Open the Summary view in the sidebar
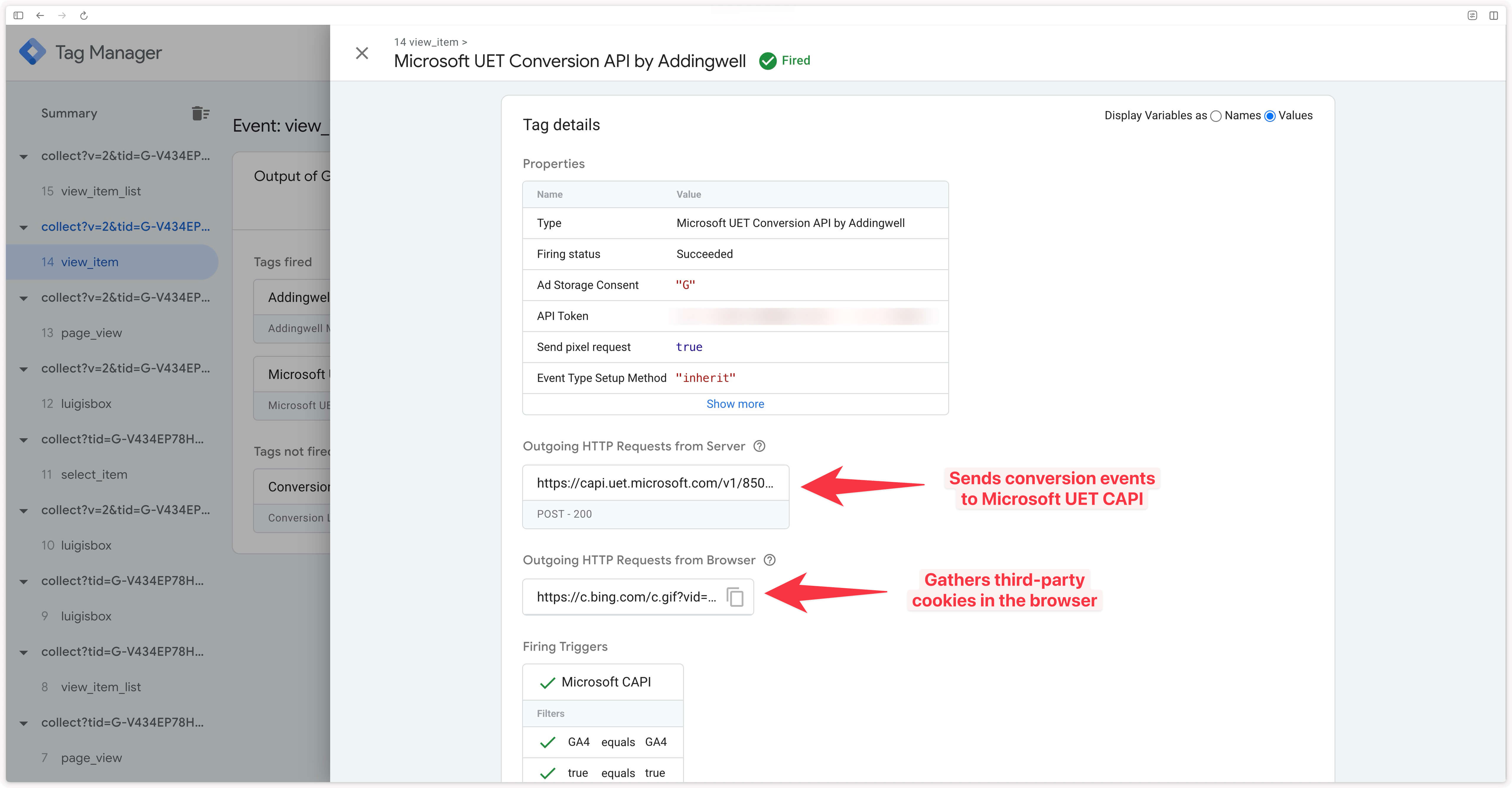The image size is (1512, 788). (69, 113)
